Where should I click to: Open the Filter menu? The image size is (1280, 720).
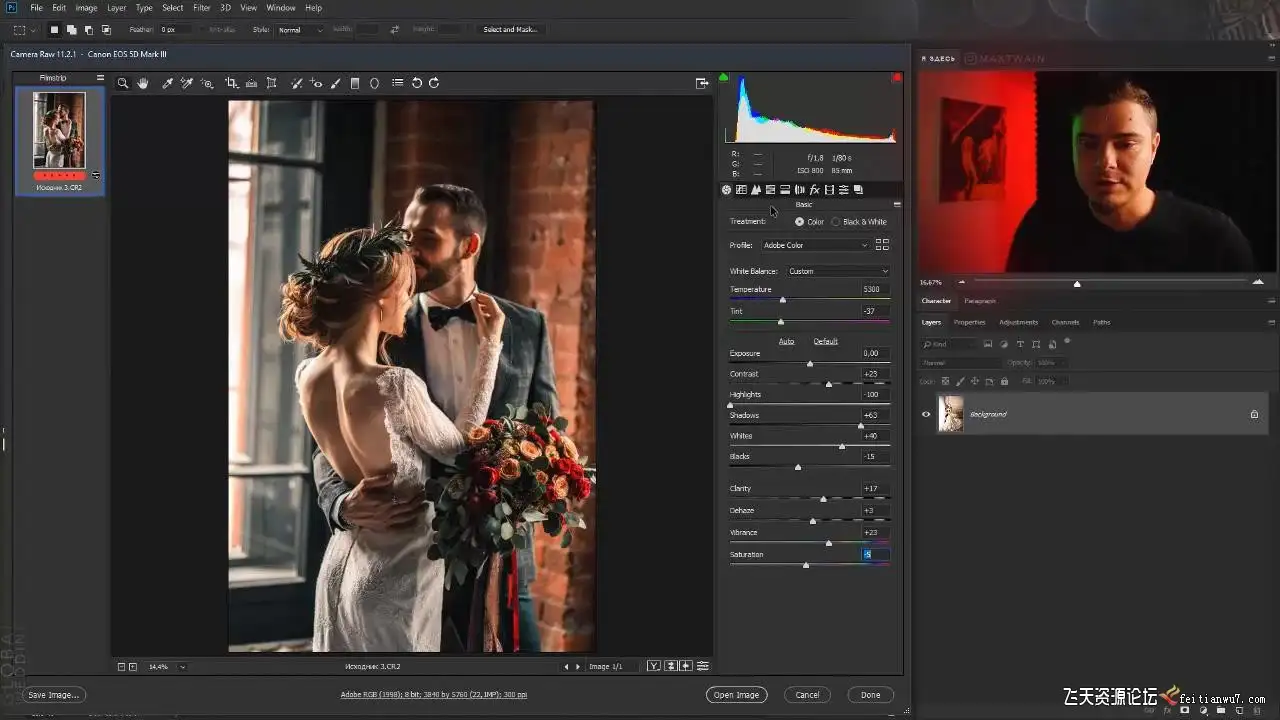(x=201, y=8)
